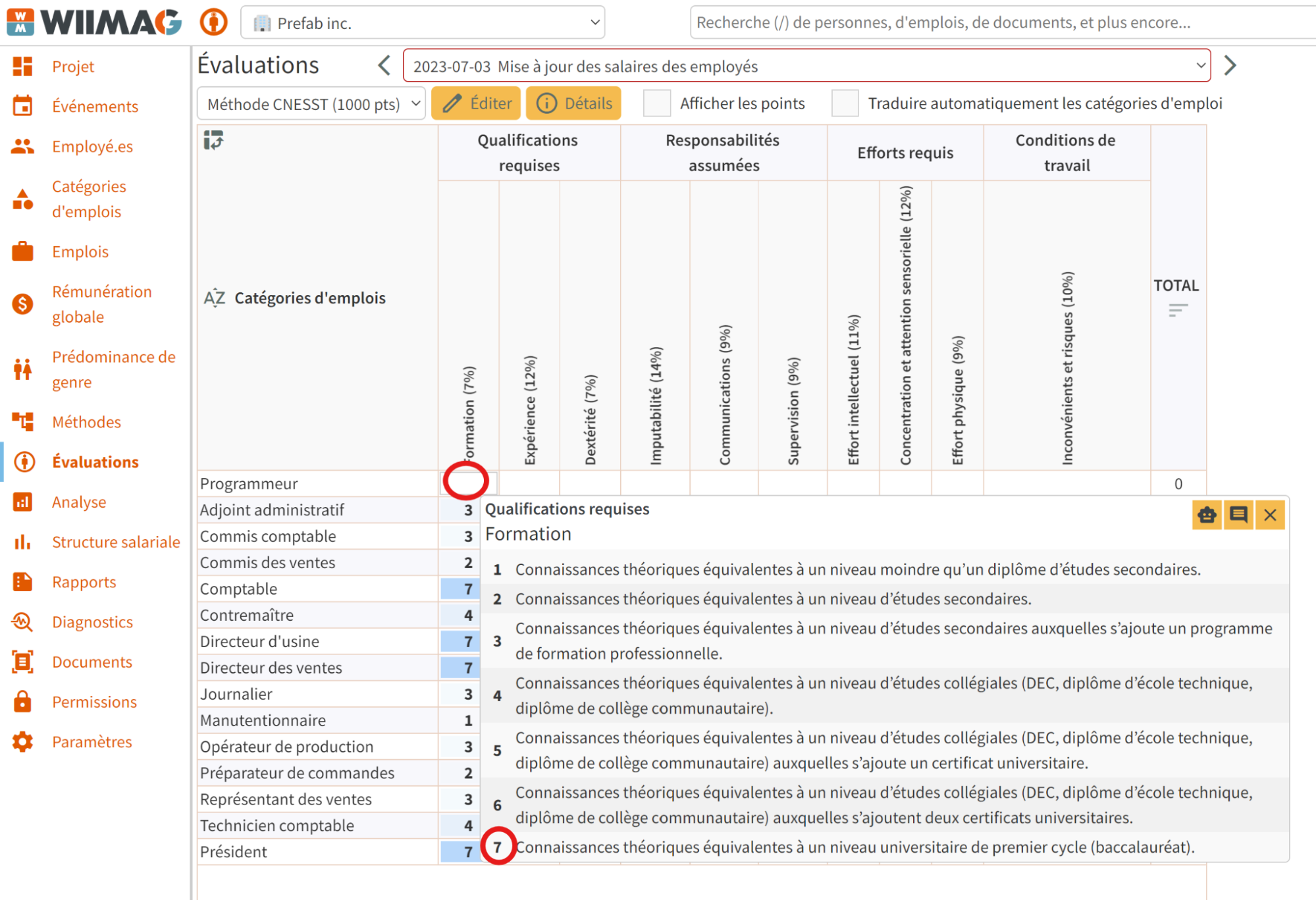This screenshot has width=1316, height=900.
Task: Click the swap rows/columns icon in table corner
Action: [213, 140]
